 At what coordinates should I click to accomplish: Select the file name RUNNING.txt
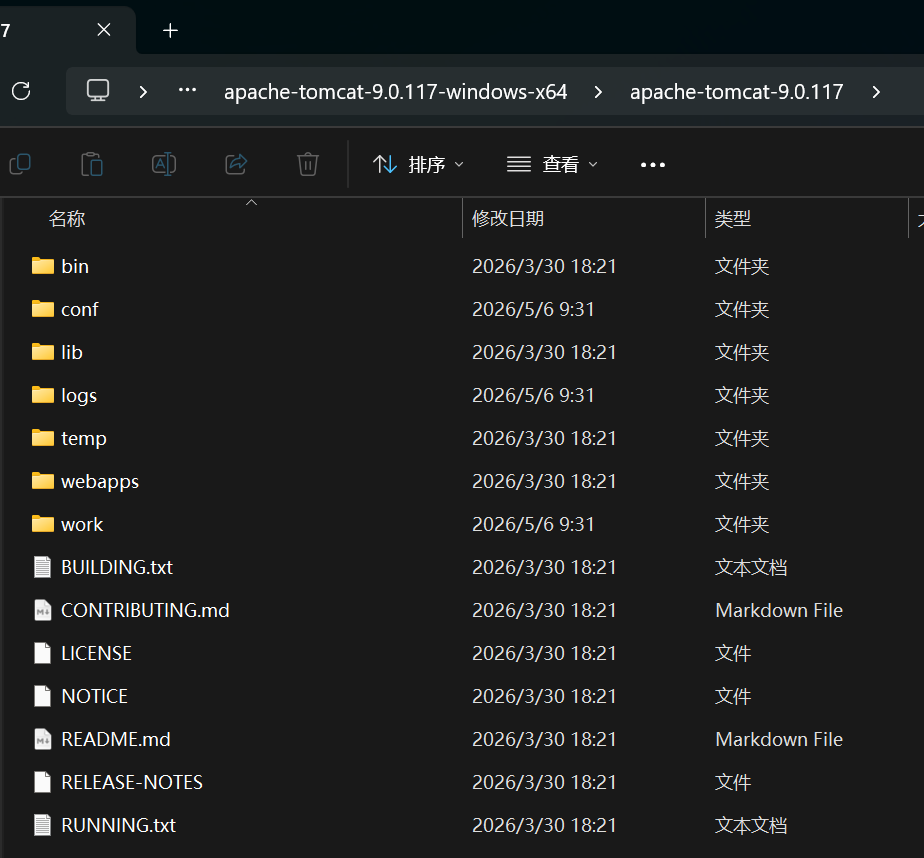point(118,826)
